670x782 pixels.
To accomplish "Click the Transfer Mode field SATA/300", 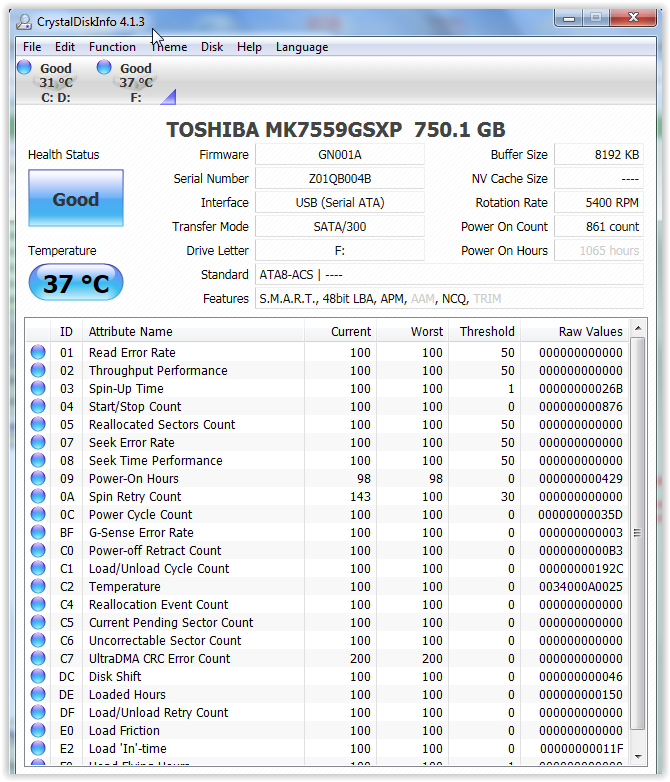I will (340, 226).
